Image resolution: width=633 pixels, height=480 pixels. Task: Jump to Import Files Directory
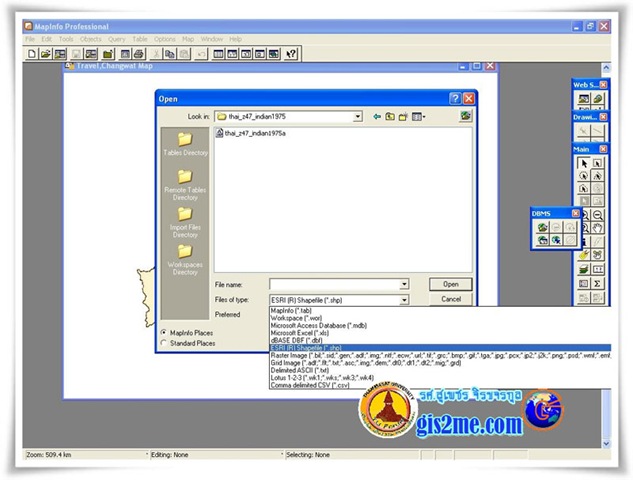(185, 222)
